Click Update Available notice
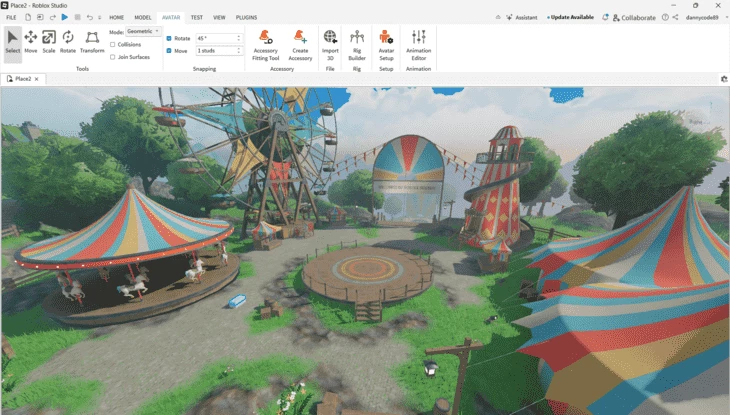Image resolution: width=730 pixels, height=415 pixels. (x=570, y=17)
